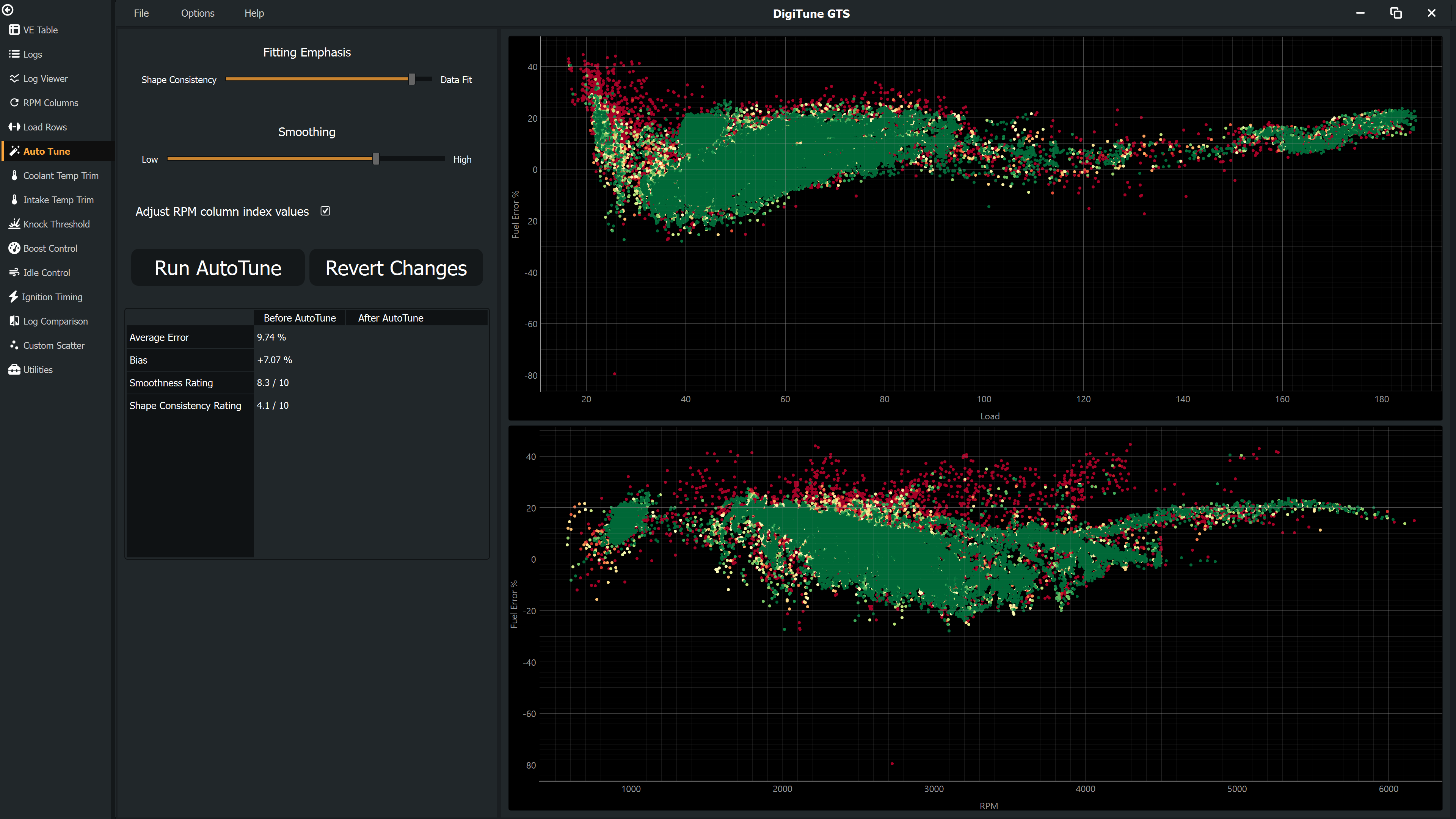Open the Ignition Timing page label

pyautogui.click(x=52, y=297)
